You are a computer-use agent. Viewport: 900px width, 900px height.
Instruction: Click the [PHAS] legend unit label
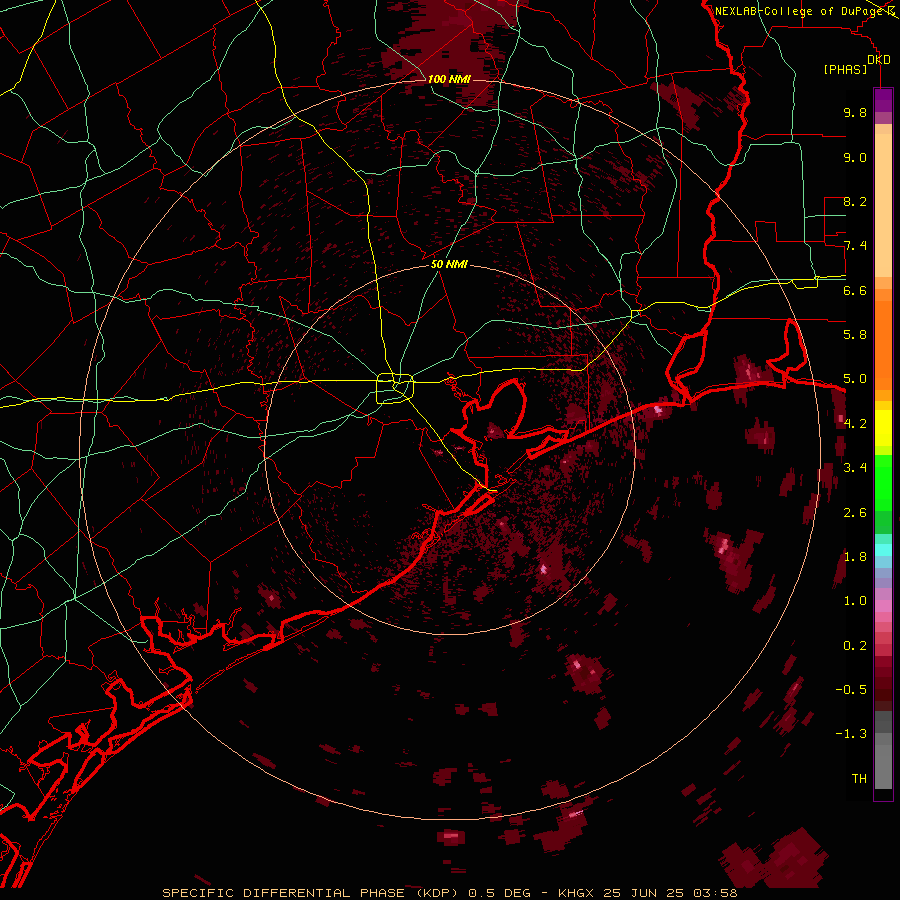pos(845,69)
